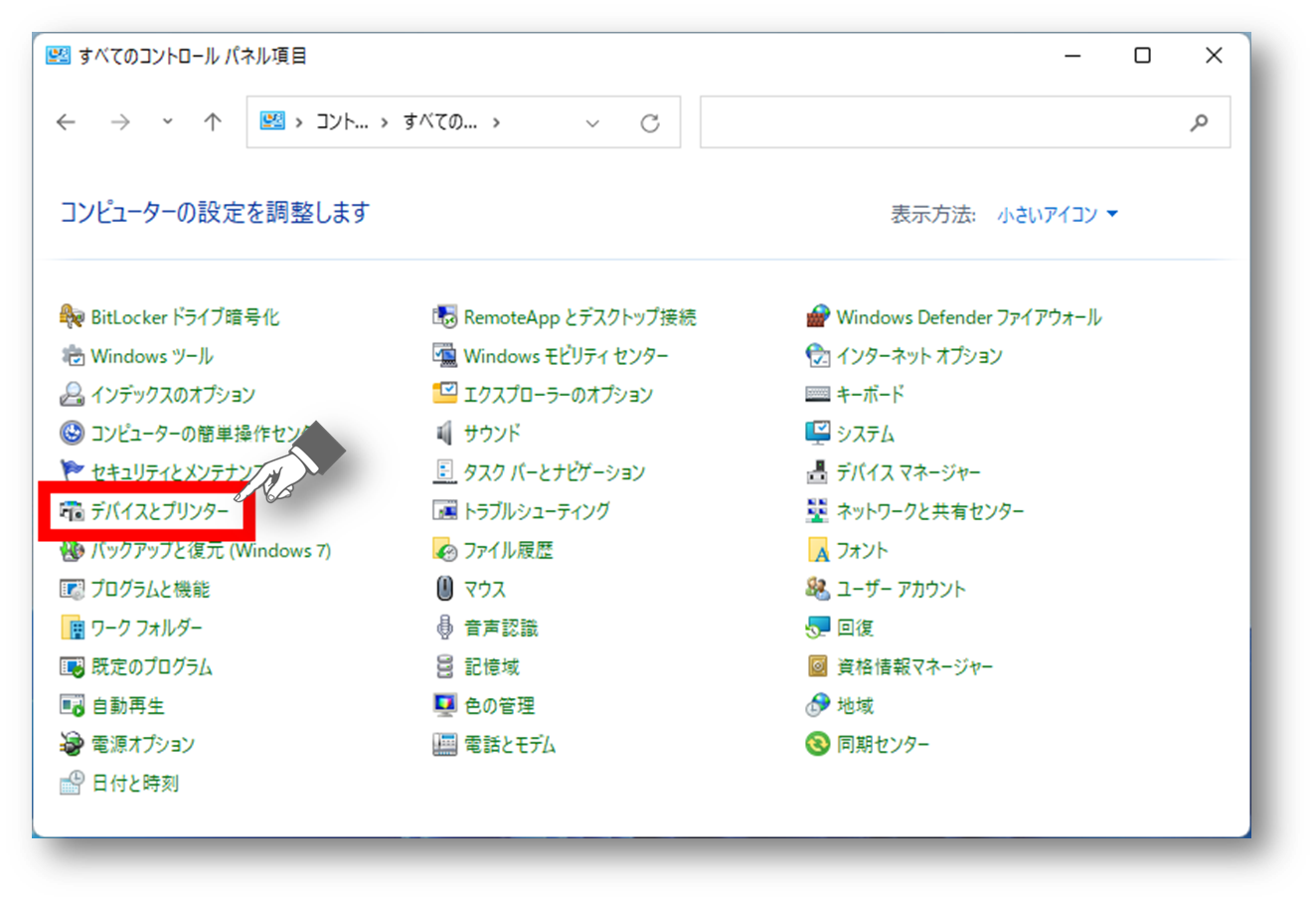Screen dimensions: 1316x903
Task: Open the タスク バーとナビゲーション icon
Action: tap(444, 472)
